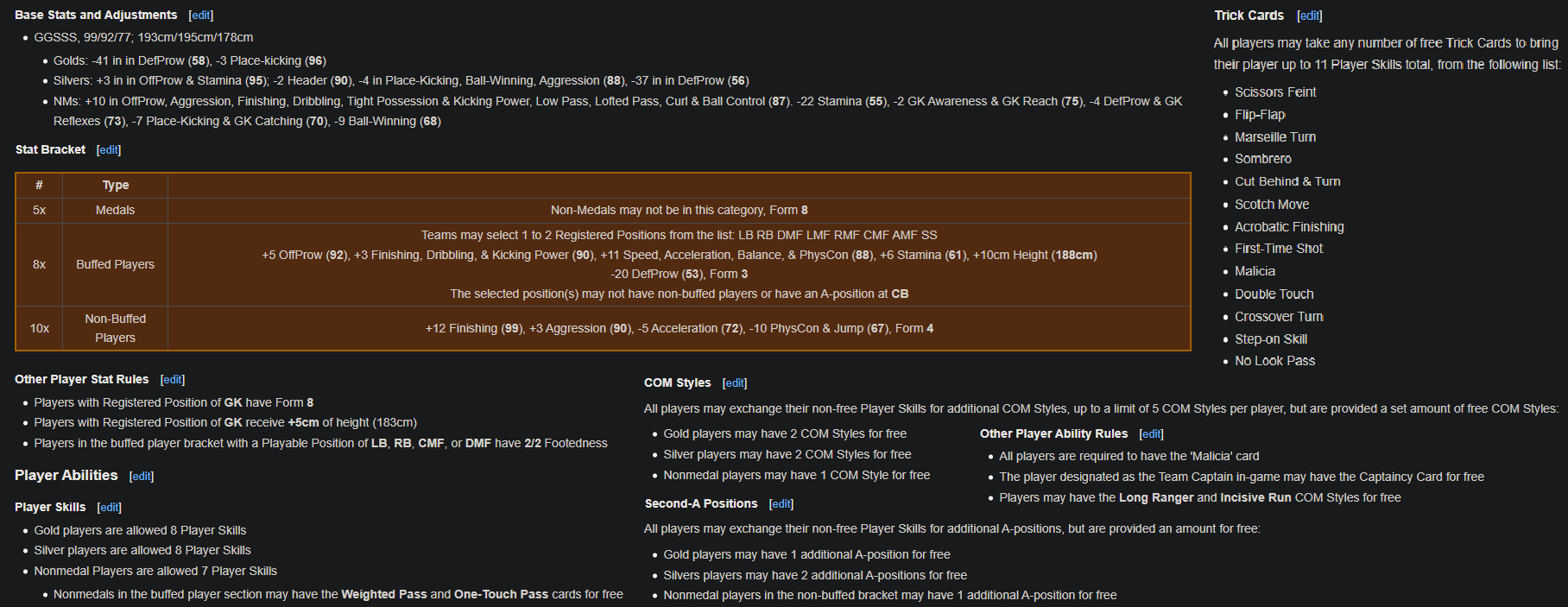The image size is (1568, 607).
Task: Click the -20 DefProw, Form 3 line
Action: 680,274
